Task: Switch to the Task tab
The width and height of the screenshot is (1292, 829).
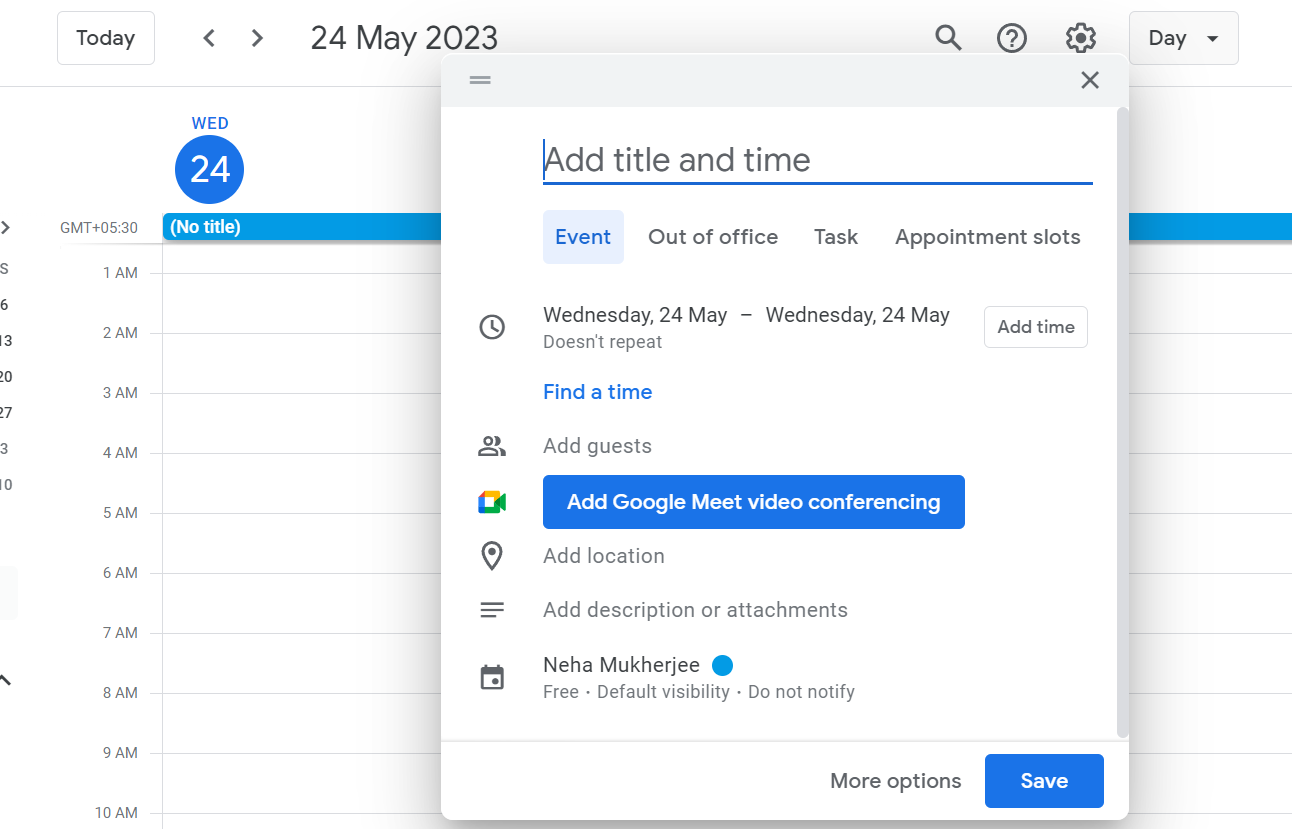Action: (836, 237)
